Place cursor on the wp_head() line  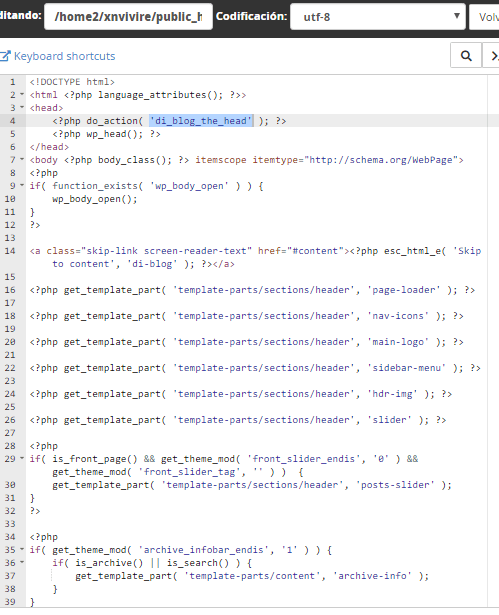[106, 134]
